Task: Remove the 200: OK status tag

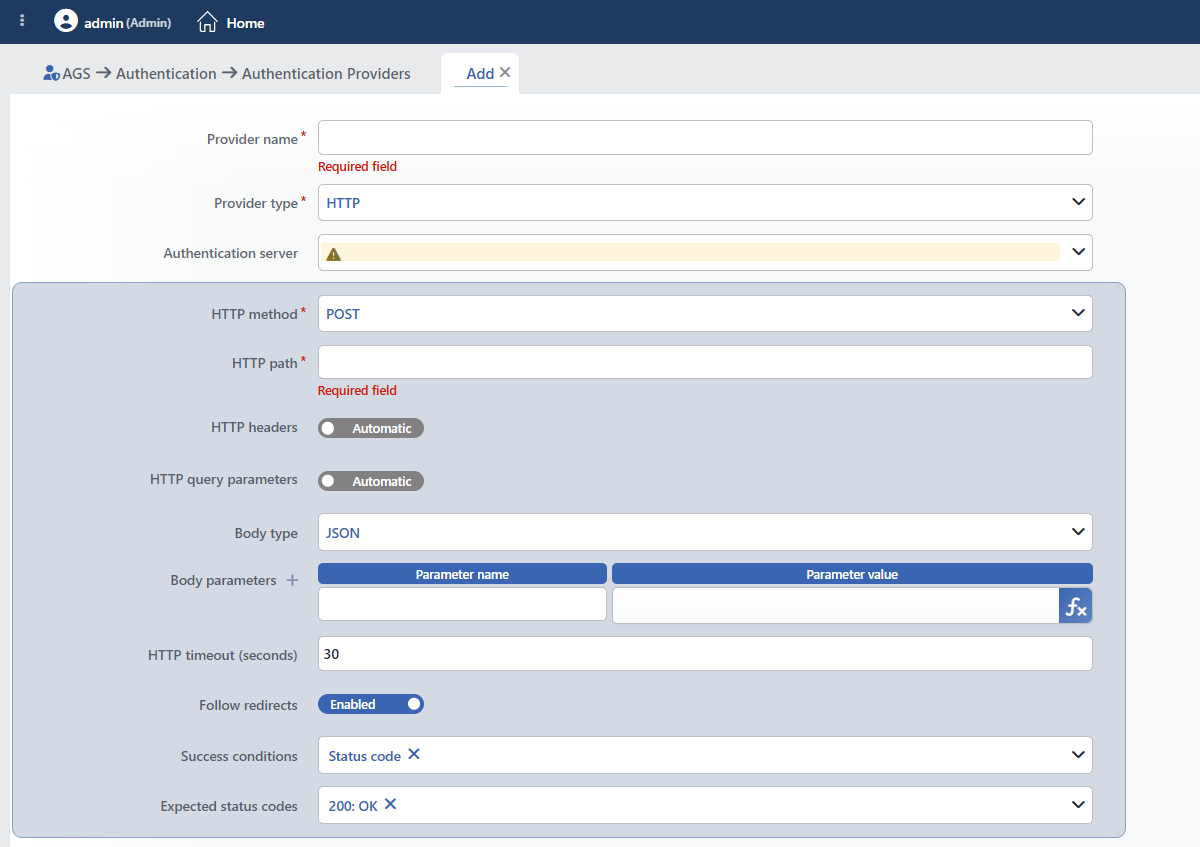Action: tap(391, 804)
